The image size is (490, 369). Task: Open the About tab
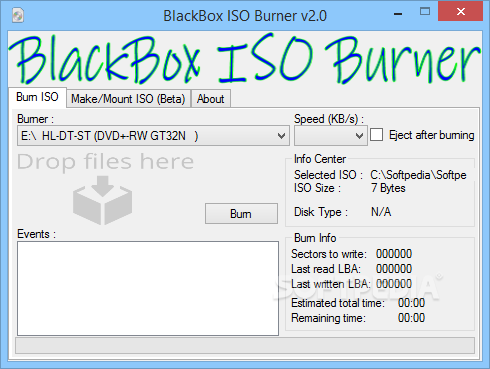pyautogui.click(x=211, y=99)
